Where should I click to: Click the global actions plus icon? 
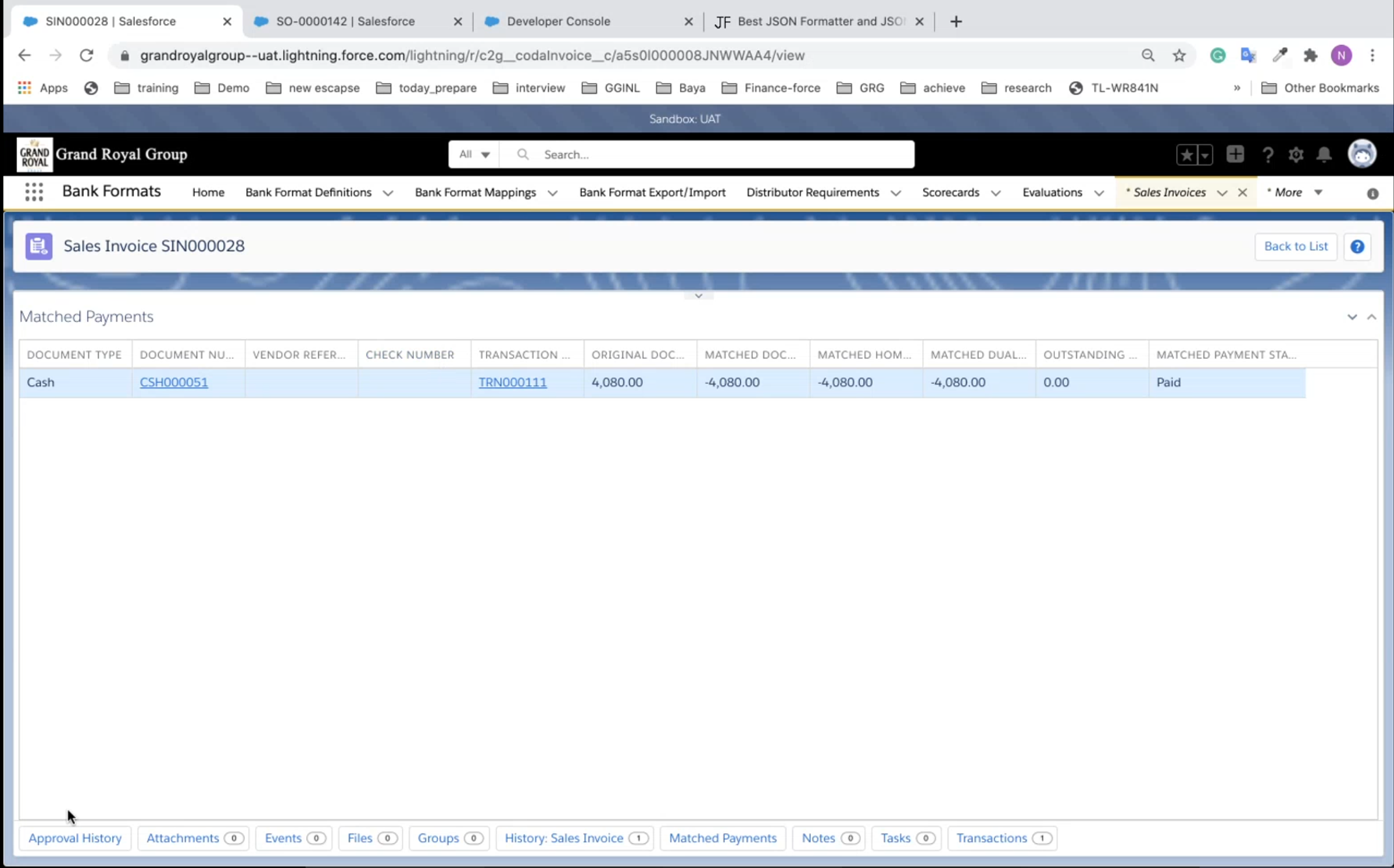[1235, 154]
